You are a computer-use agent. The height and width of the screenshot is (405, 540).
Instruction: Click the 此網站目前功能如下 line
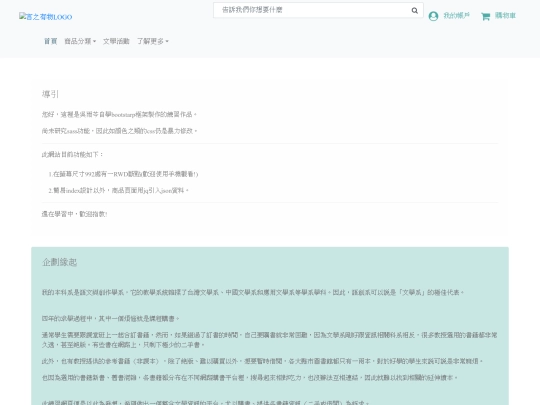click(72, 154)
